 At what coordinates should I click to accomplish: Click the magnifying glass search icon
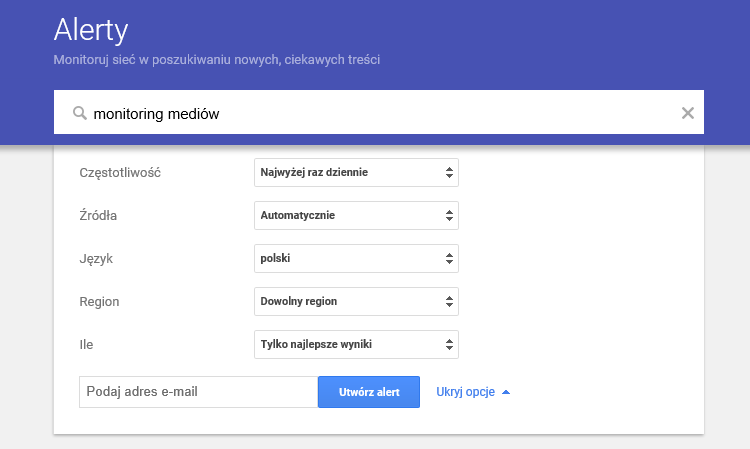click(x=80, y=113)
